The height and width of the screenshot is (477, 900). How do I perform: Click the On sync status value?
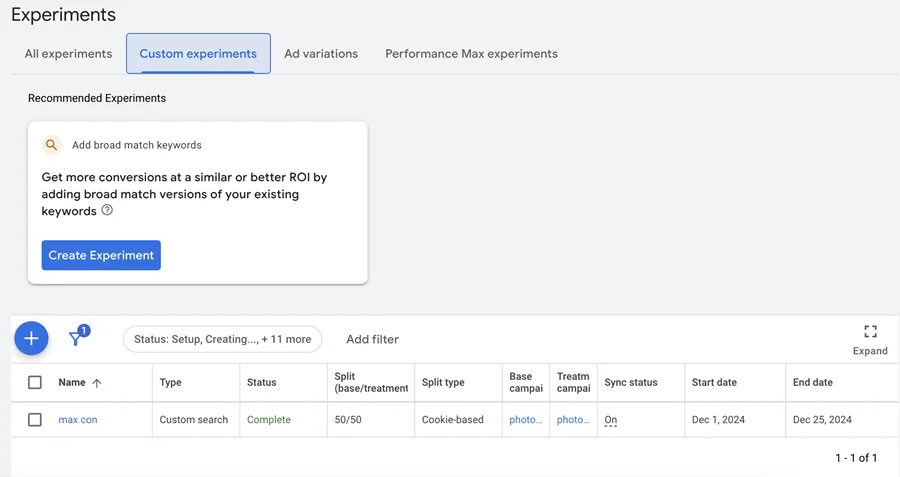click(x=611, y=420)
